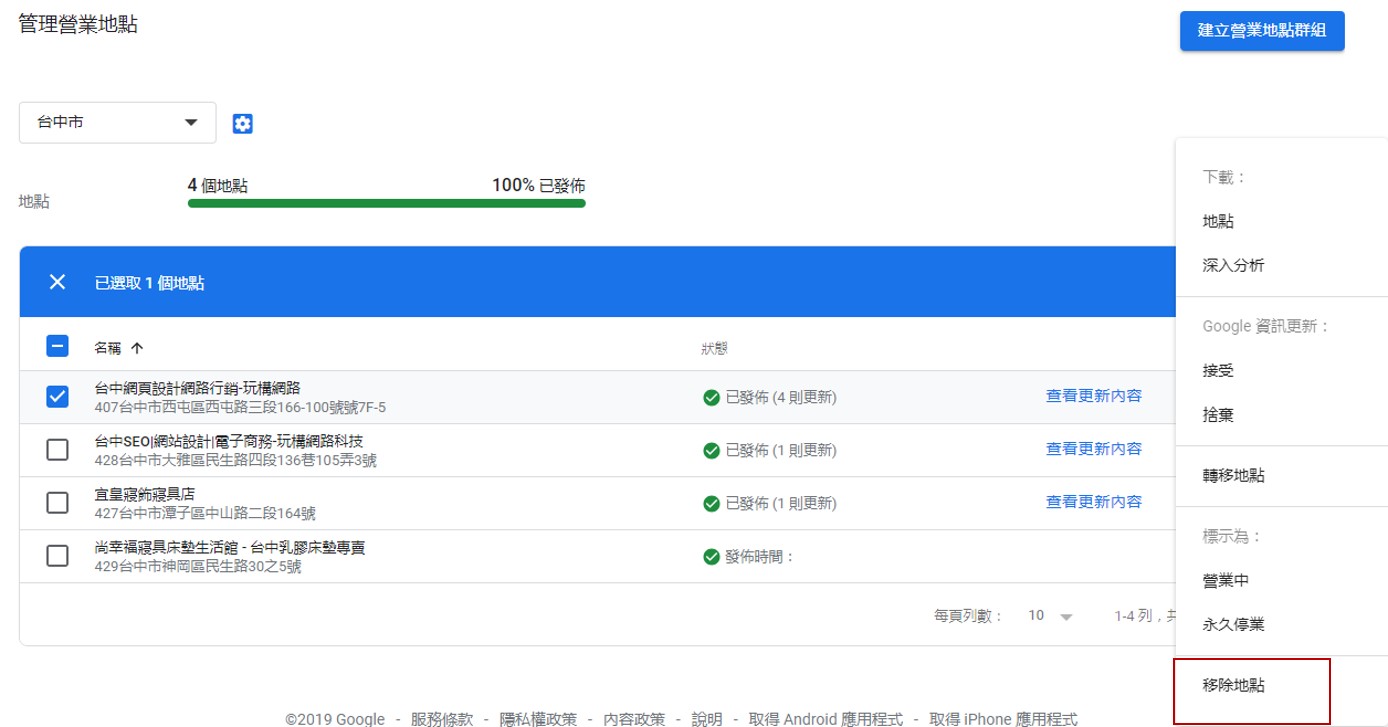1388x727 pixels.
Task: Click the name column sort arrow
Action: [x=137, y=348]
